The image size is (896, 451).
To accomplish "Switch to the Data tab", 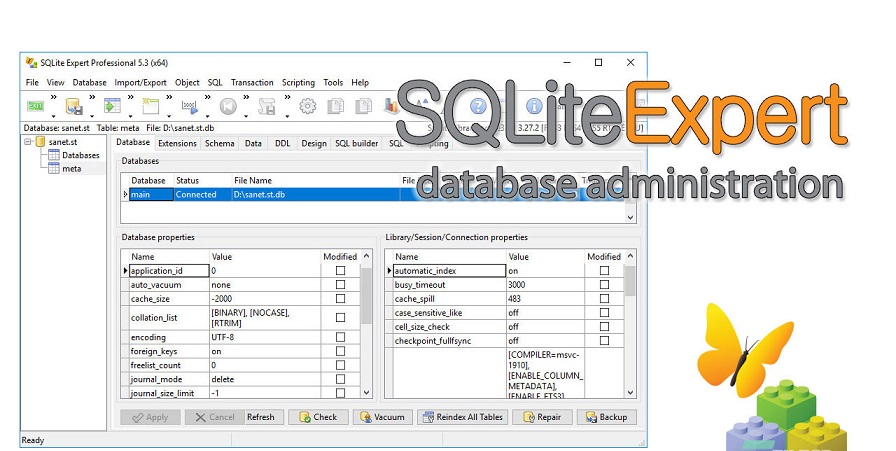I will pos(253,143).
